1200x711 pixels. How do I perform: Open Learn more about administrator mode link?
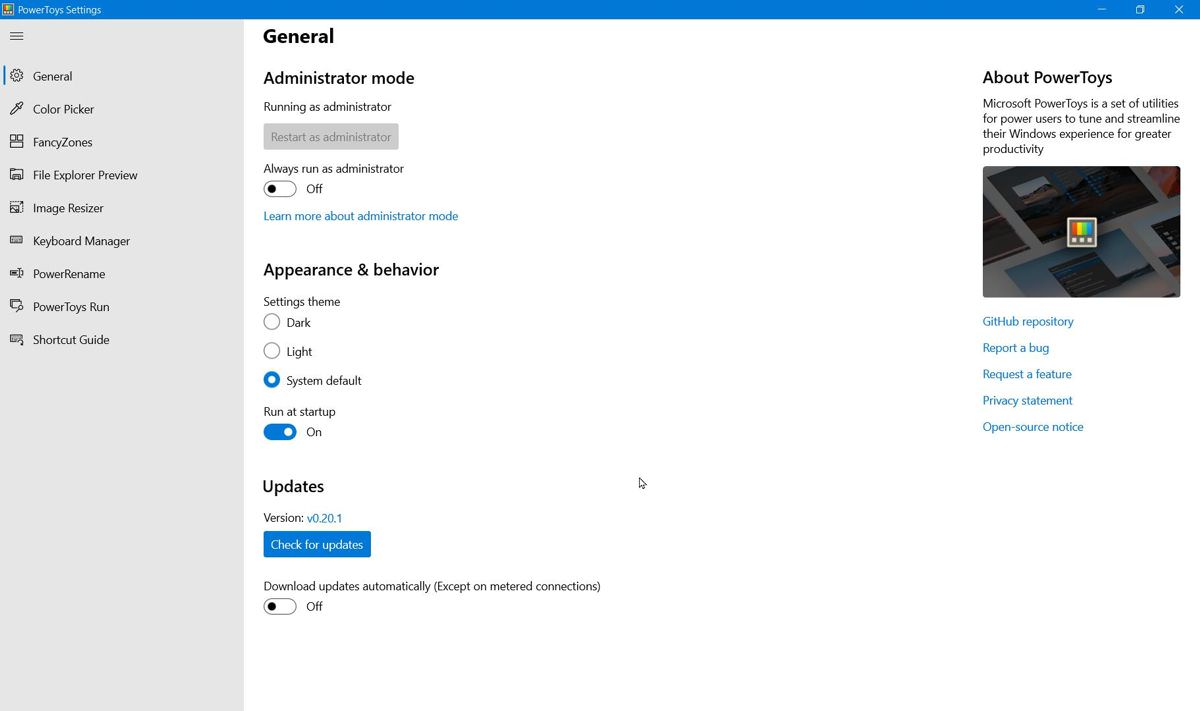361,216
